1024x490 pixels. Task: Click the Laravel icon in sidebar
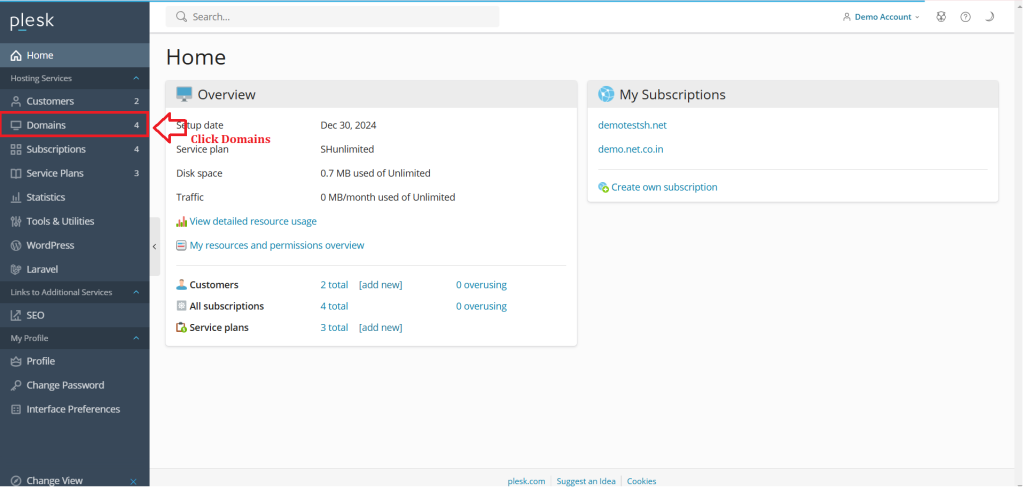(16, 269)
